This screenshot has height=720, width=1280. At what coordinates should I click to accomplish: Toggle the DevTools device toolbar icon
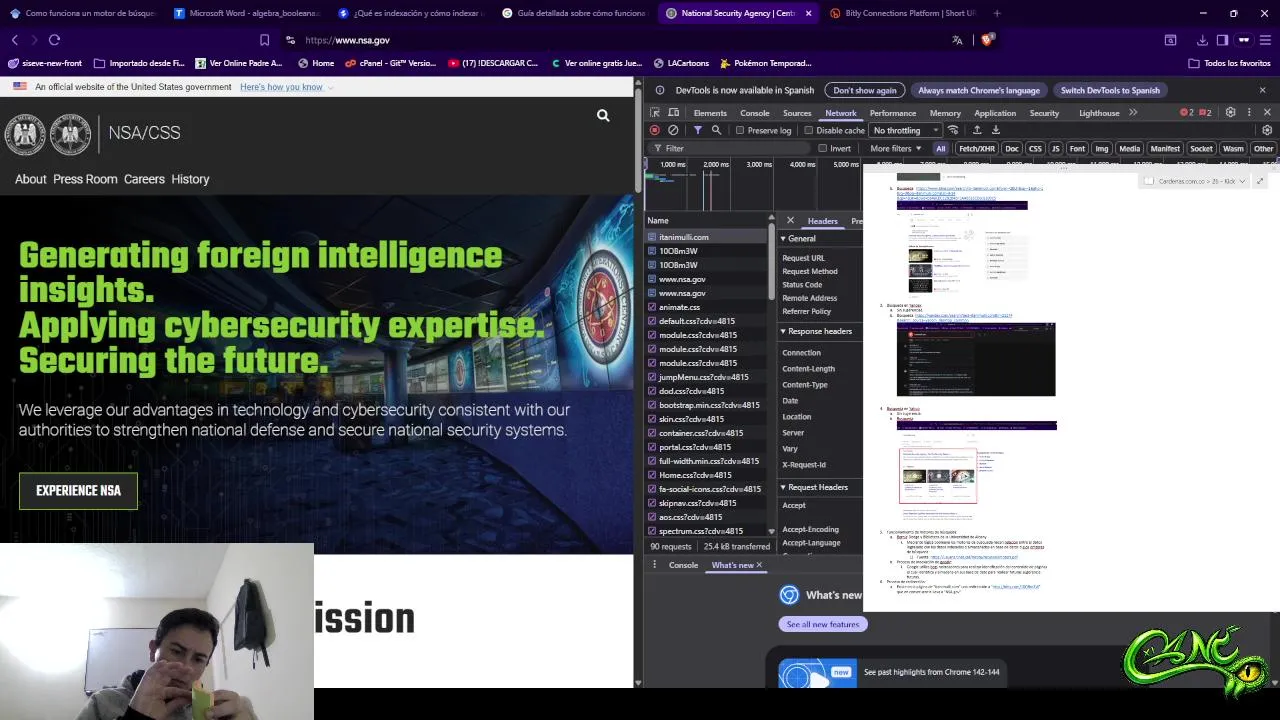coord(673,113)
